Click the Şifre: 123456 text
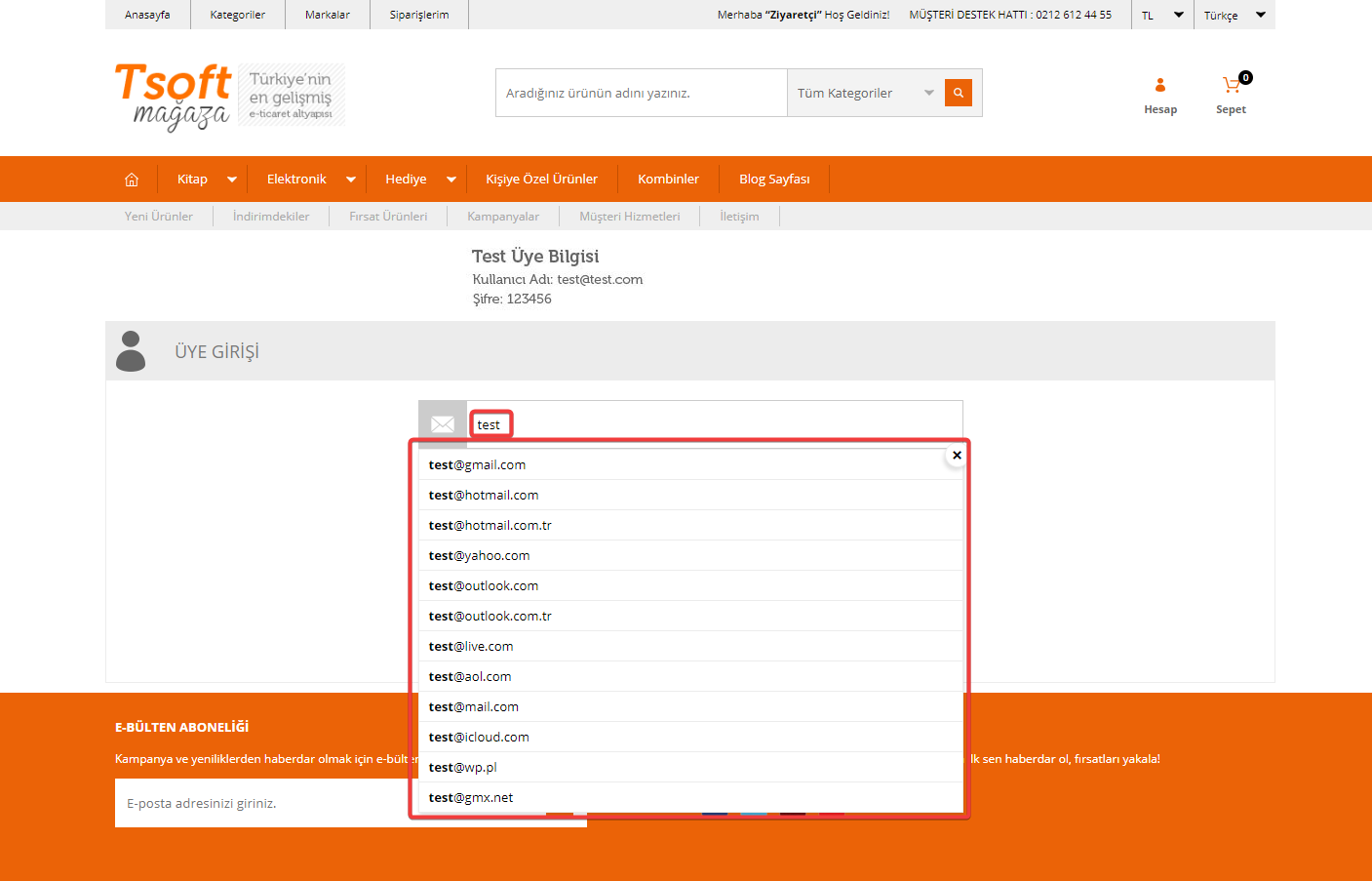 pos(512,300)
